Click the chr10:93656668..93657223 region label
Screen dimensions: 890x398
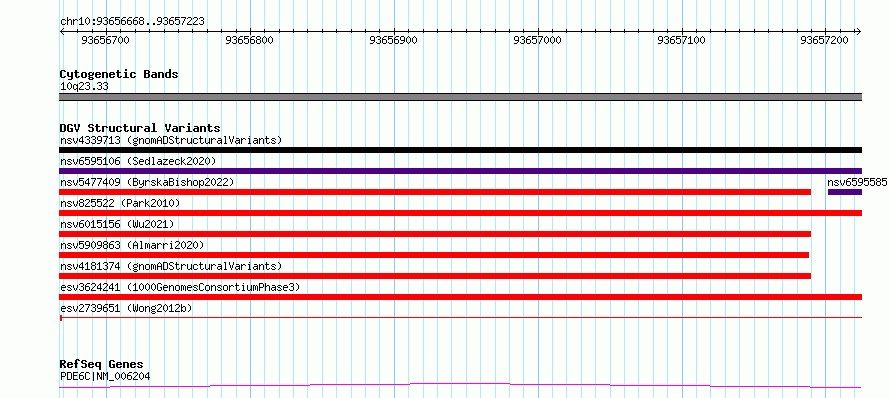point(132,22)
